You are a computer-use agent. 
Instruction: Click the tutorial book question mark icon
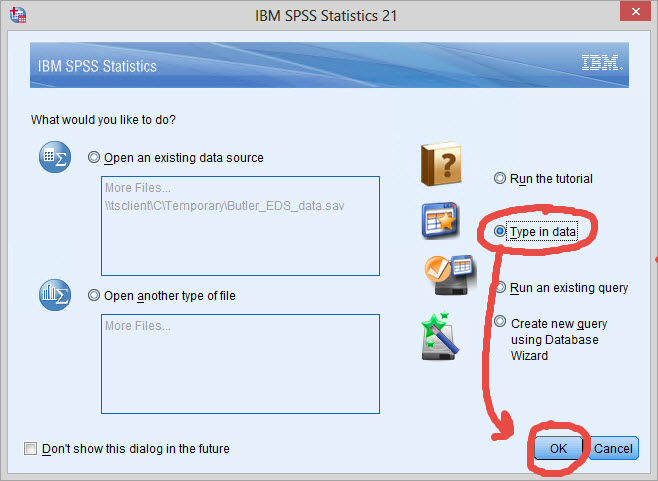tap(441, 164)
